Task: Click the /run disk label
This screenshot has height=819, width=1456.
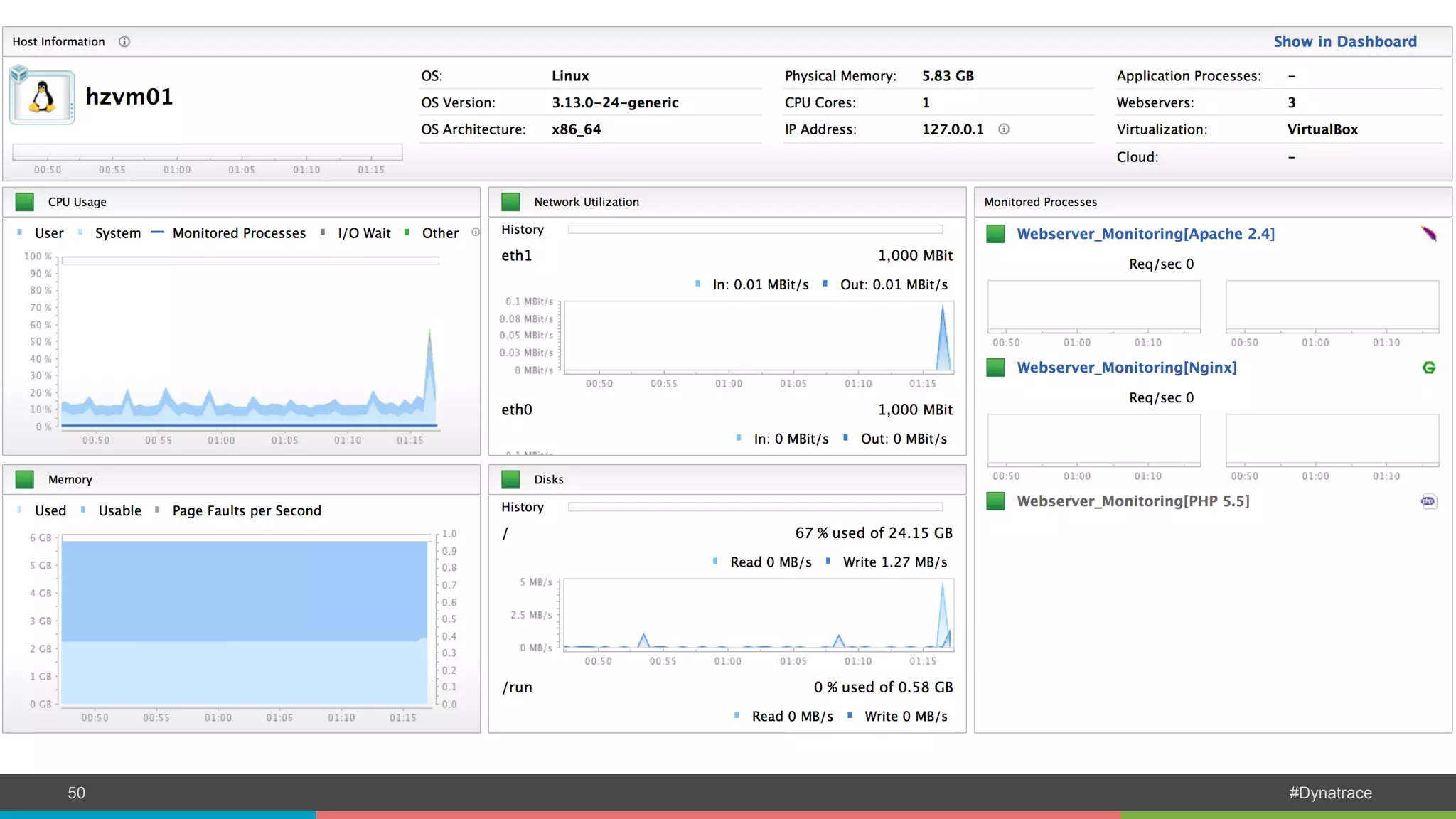Action: (518, 687)
